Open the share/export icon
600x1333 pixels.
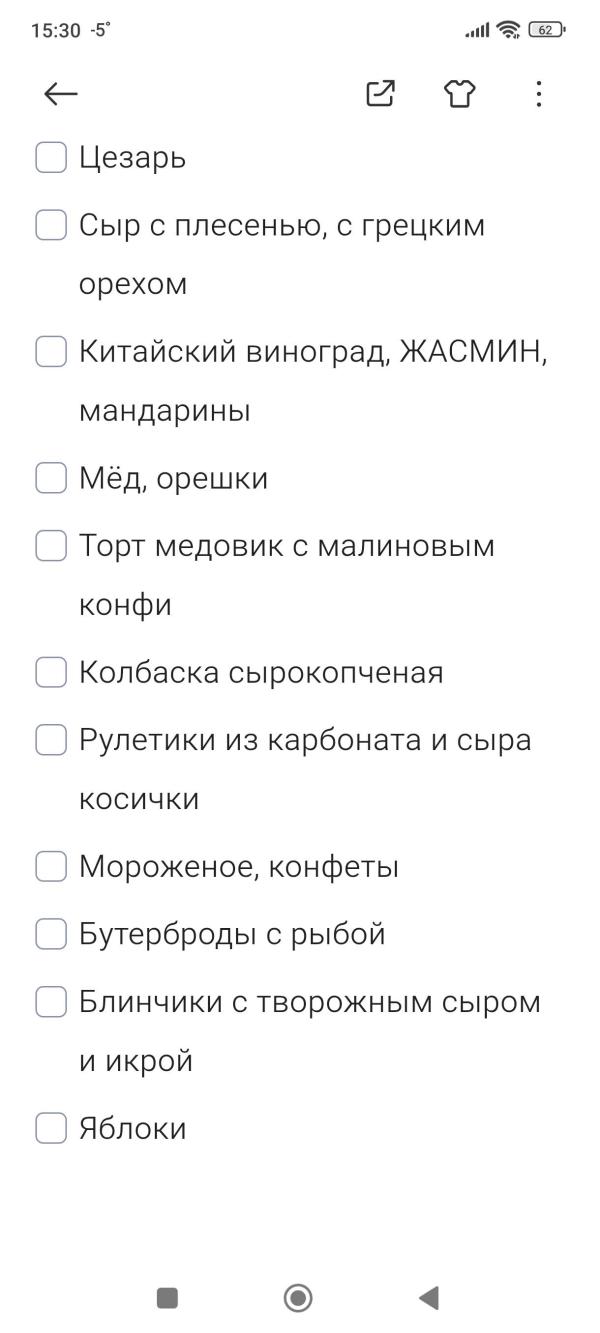(x=379, y=93)
